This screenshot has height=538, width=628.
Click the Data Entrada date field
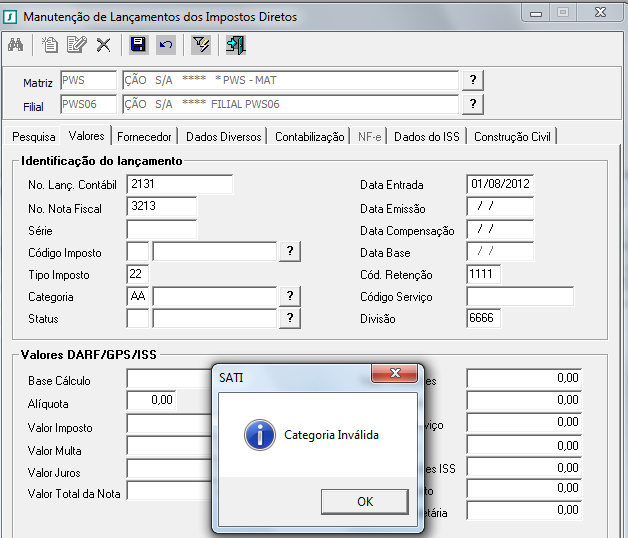pos(500,184)
